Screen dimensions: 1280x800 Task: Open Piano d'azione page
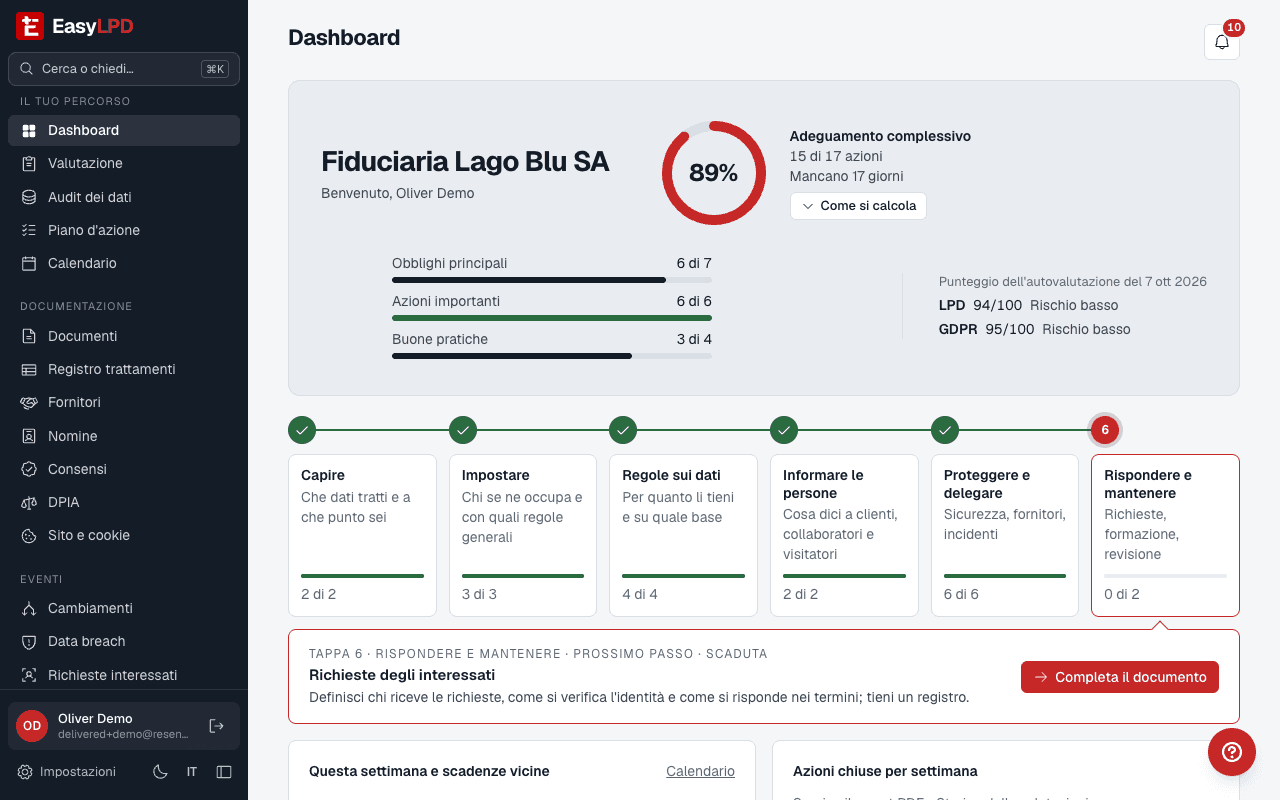click(124, 230)
